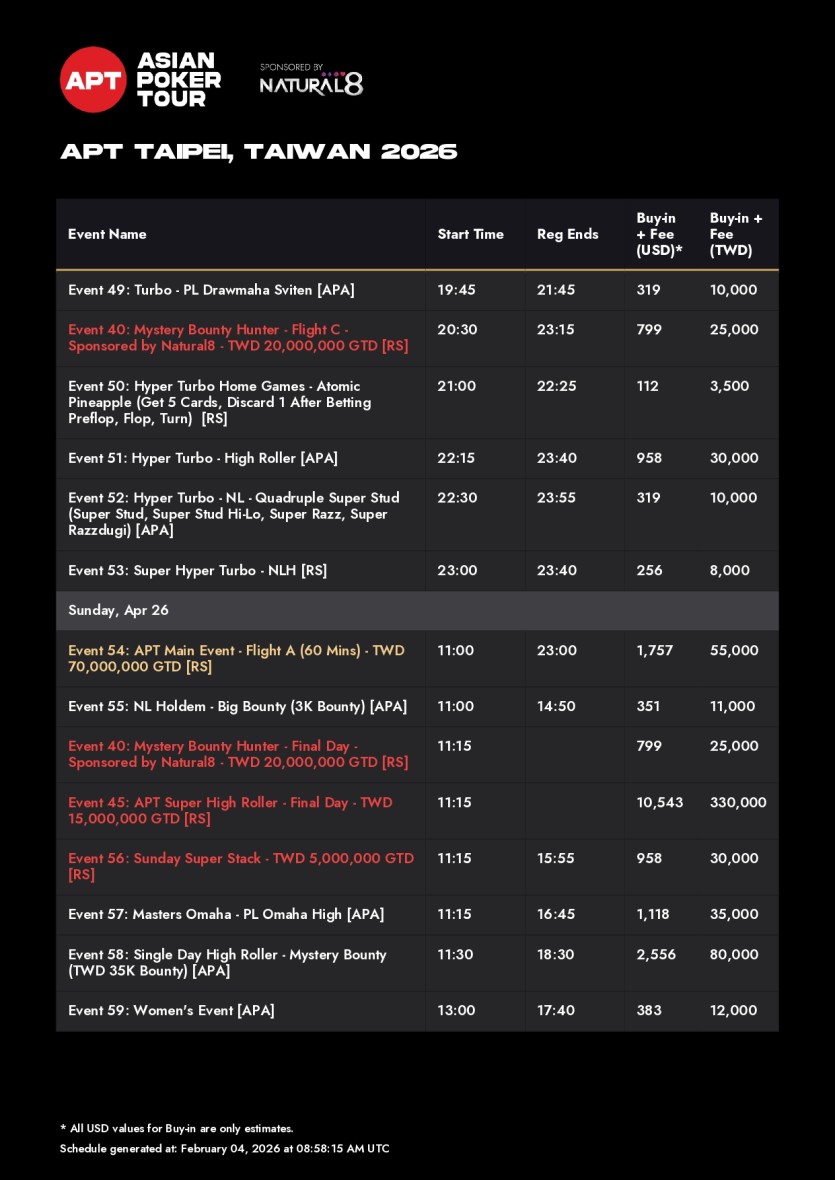The width and height of the screenshot is (835, 1180).
Task: Click the Buy-in + Fee (TWD) header
Action: 736,234
